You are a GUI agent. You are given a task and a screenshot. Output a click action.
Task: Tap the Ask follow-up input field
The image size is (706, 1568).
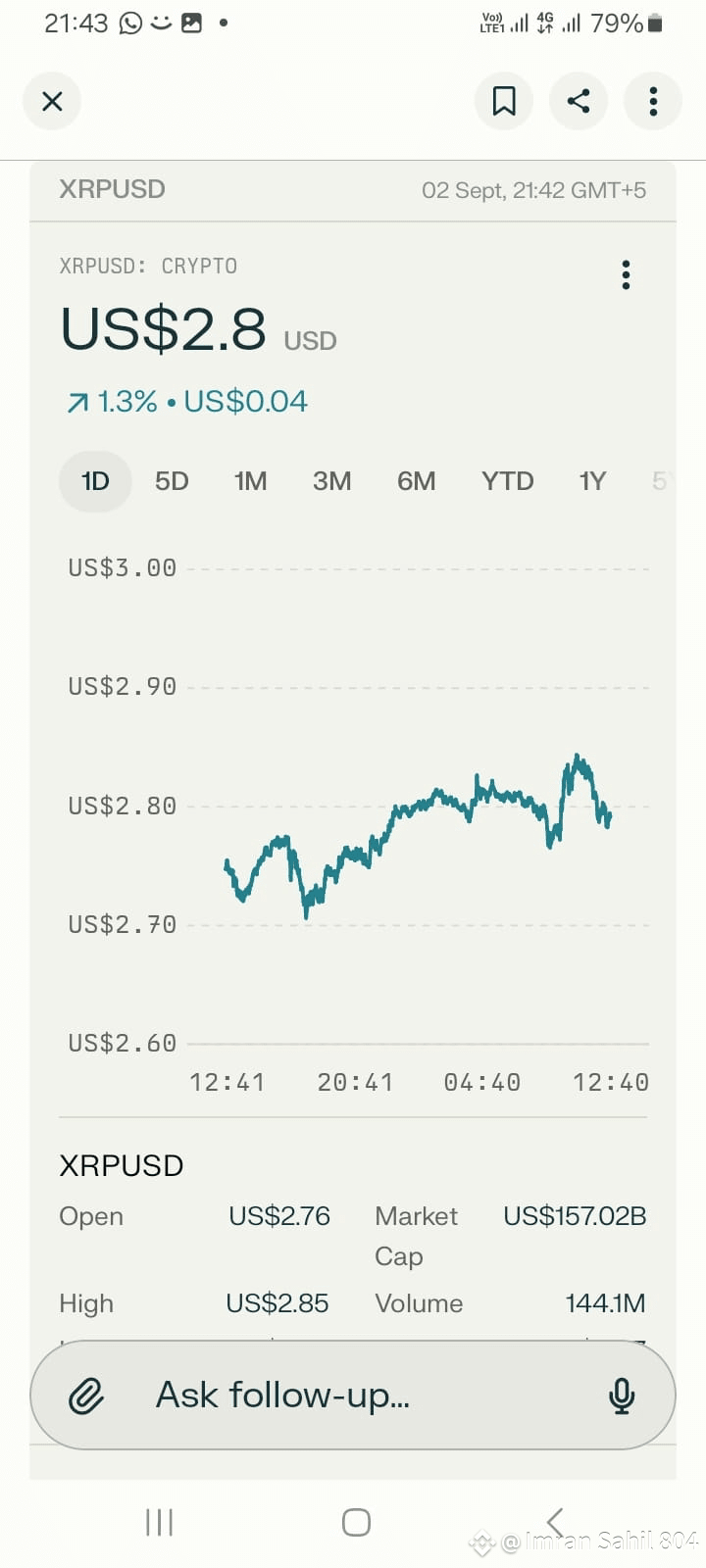353,1395
